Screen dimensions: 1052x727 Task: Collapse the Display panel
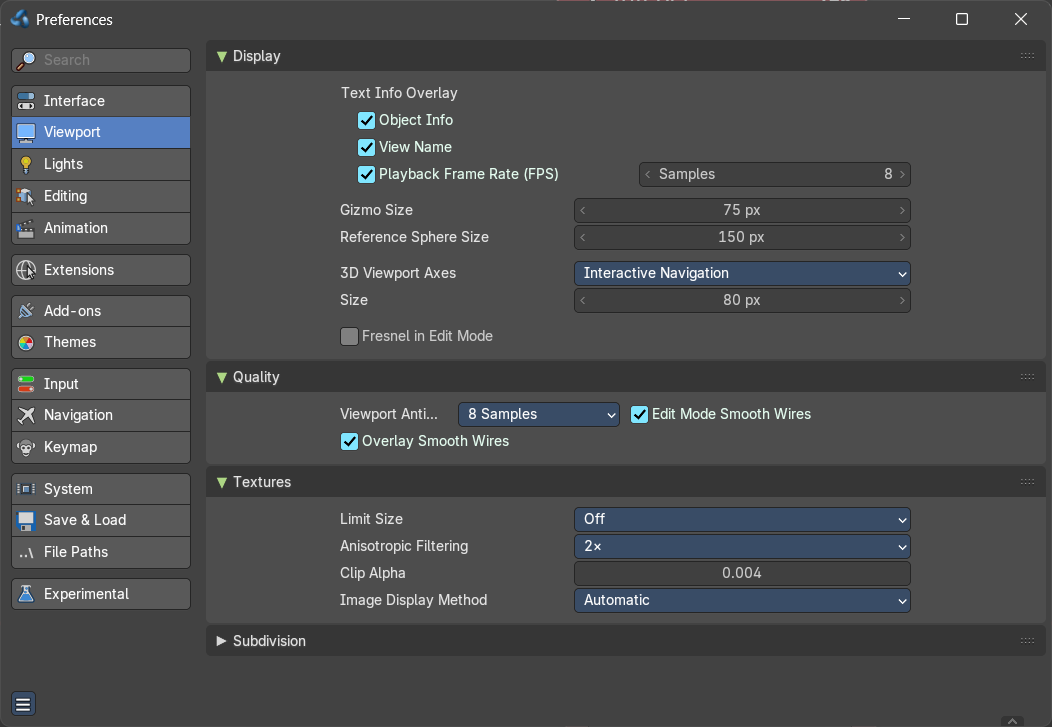[221, 57]
